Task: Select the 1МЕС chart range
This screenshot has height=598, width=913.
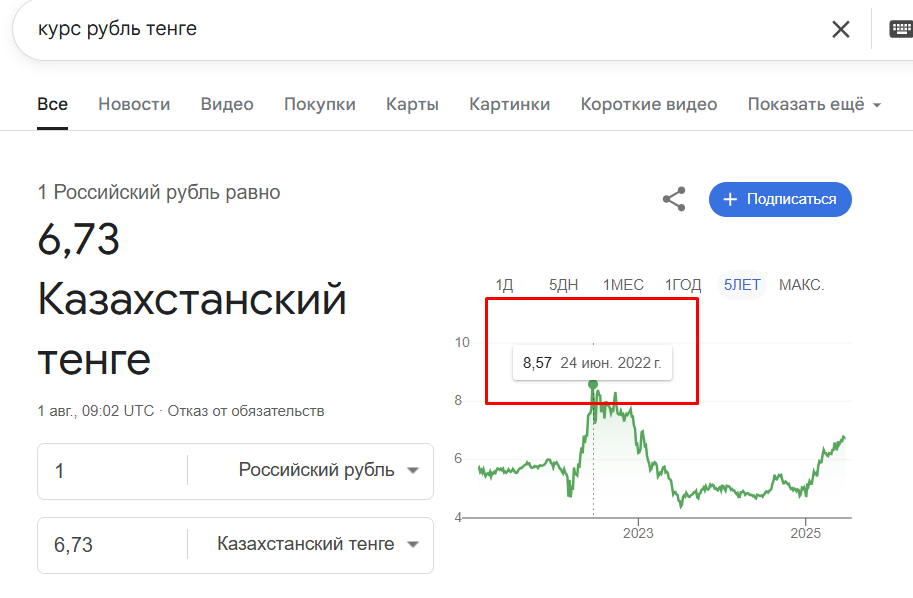Action: tap(623, 285)
